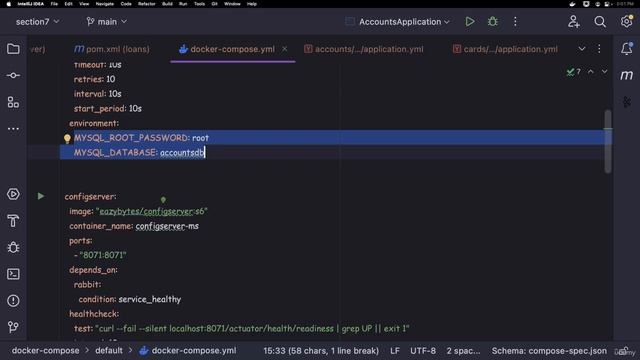Open the Git menu in menu bar

click(x=214, y=4)
